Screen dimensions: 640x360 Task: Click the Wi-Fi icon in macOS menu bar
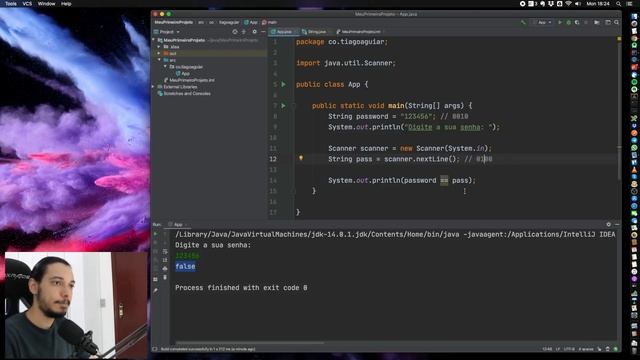tap(568, 4)
